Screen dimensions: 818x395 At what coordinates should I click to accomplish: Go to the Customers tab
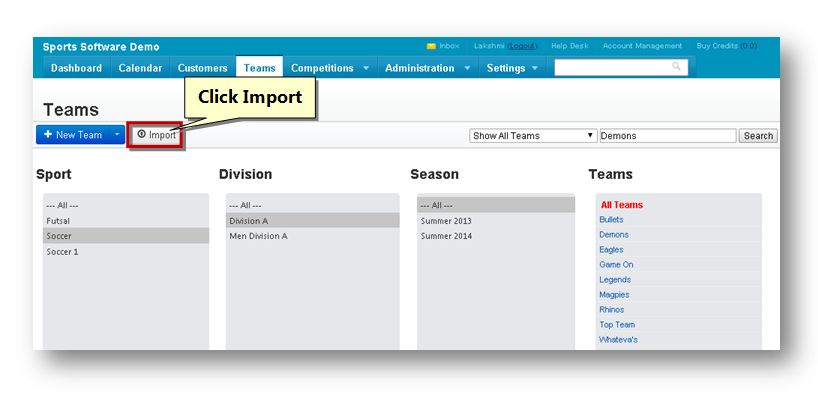click(x=202, y=68)
